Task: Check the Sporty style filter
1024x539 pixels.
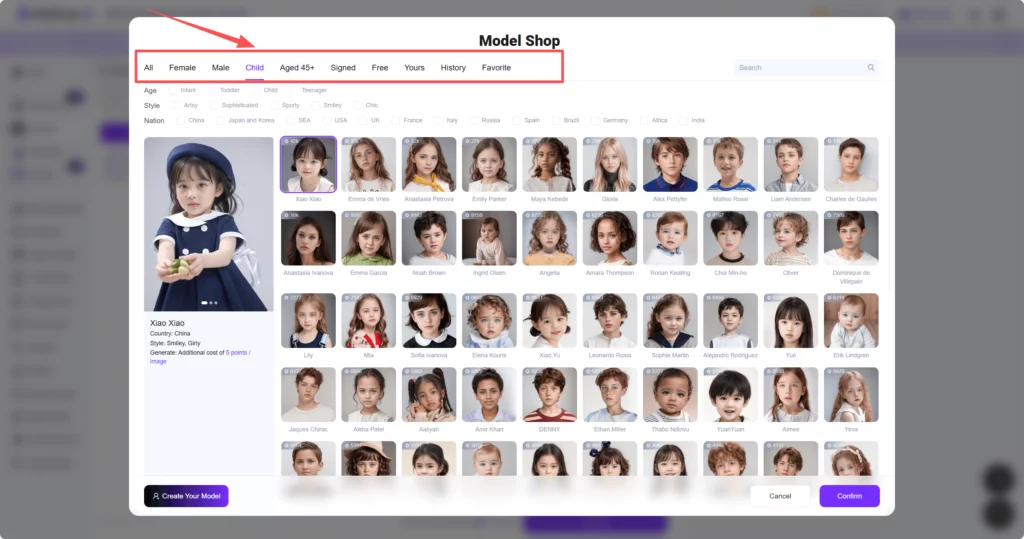Action: click(x=274, y=105)
